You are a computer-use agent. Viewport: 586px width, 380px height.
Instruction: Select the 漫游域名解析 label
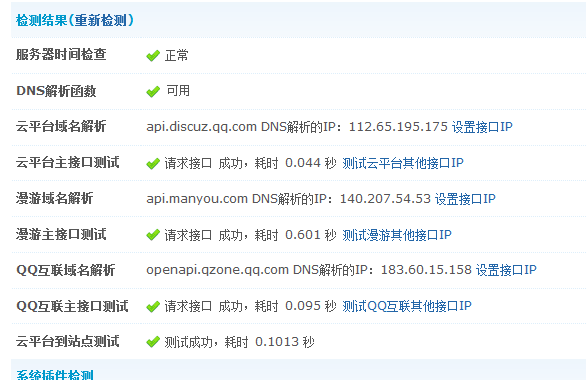tap(55, 198)
